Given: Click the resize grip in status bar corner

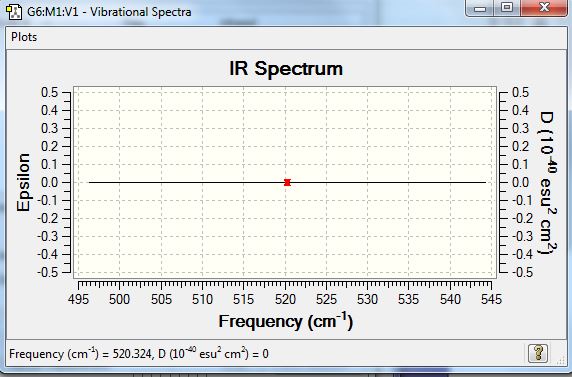Looking at the screenshot, I should click(x=561, y=361).
